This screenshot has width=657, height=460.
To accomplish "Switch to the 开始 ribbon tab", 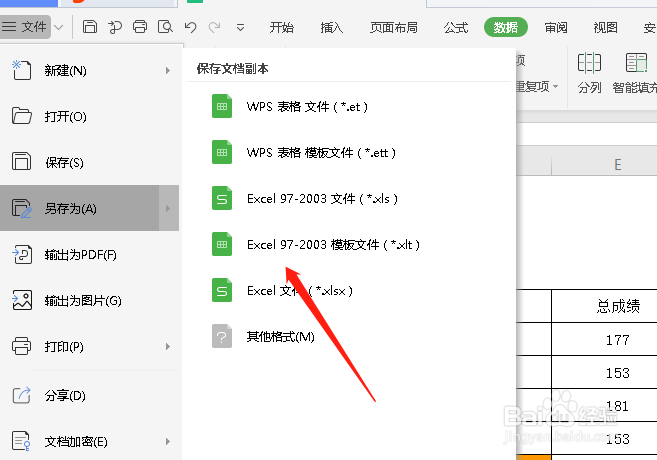I will [x=282, y=28].
